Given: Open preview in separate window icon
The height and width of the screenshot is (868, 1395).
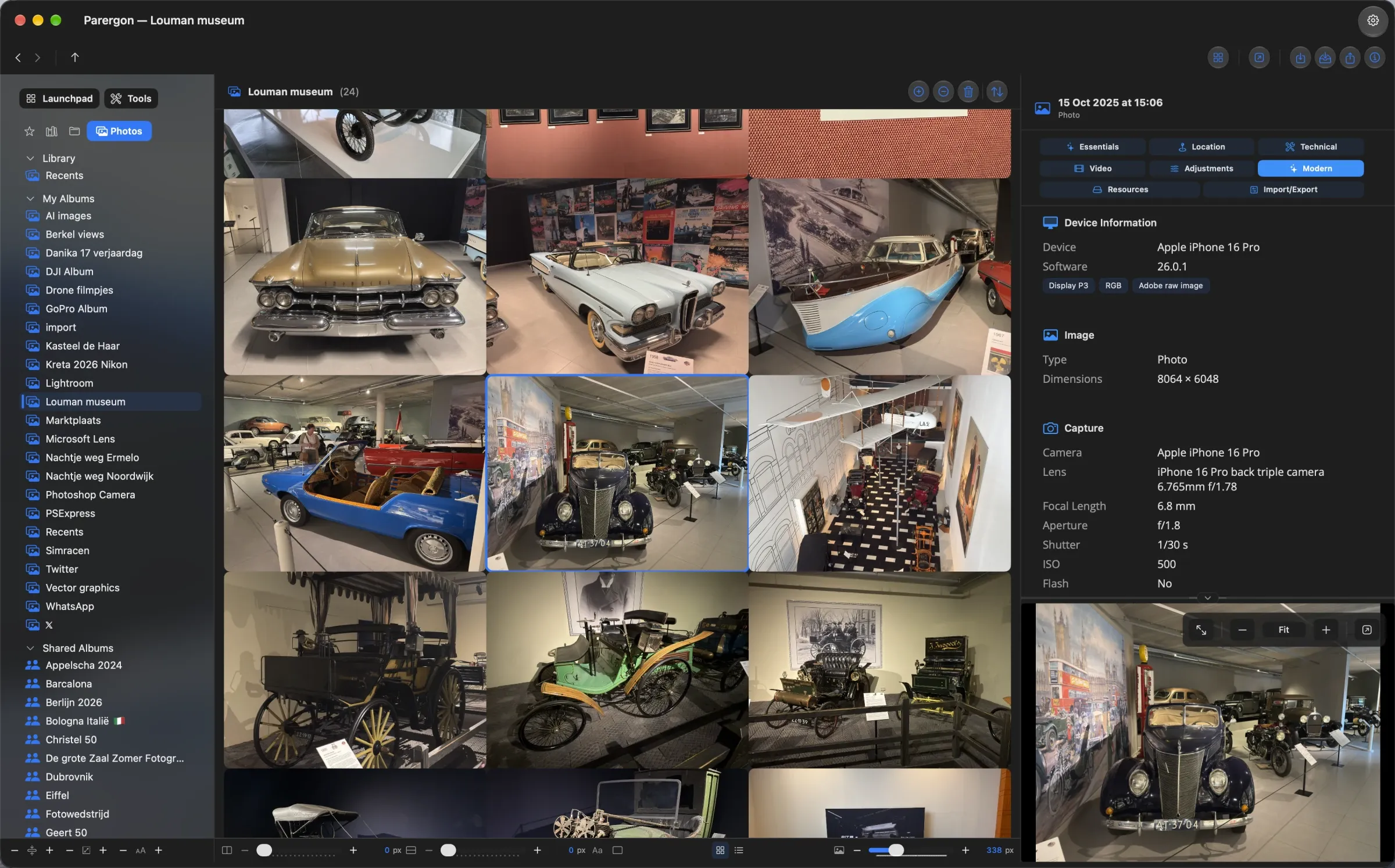Looking at the screenshot, I should tap(1367, 630).
